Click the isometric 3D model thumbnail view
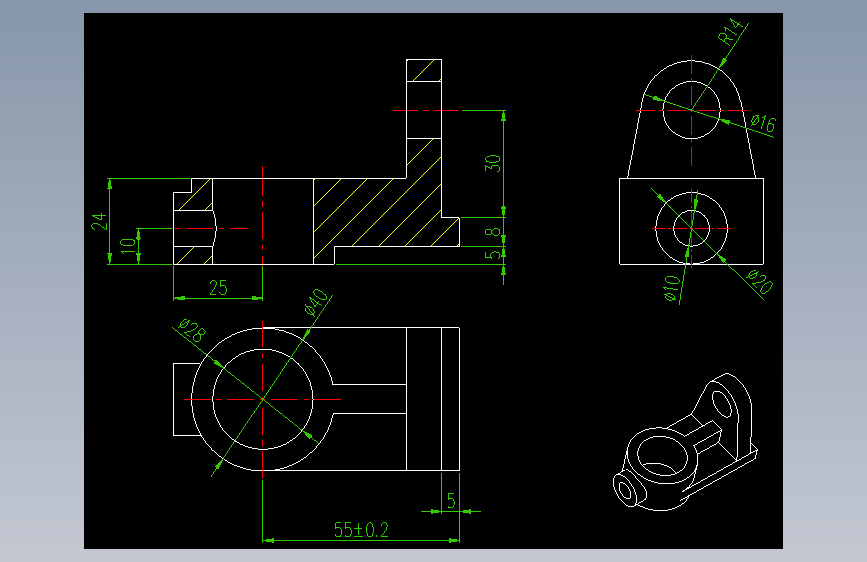This screenshot has width=867, height=562. (685, 441)
